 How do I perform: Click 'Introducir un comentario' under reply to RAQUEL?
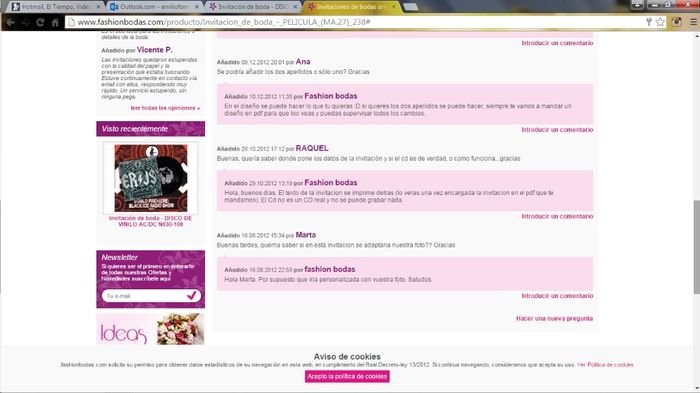(557, 216)
